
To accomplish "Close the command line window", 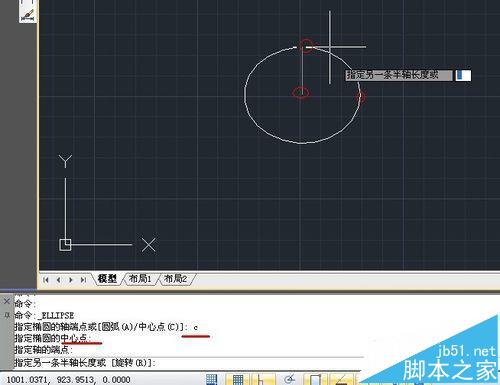I will coord(7,301).
